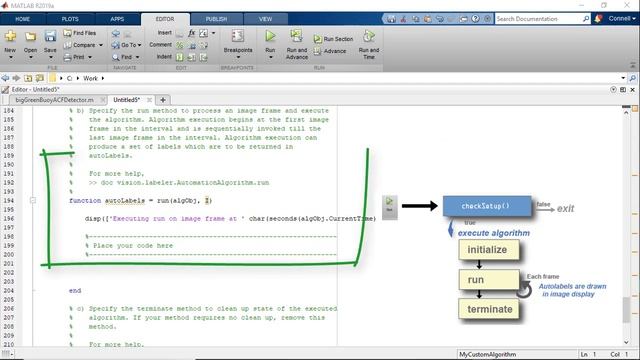This screenshot has height=360, width=640.
Task: Click the up-one-level folder icon
Action: tap(28, 78)
